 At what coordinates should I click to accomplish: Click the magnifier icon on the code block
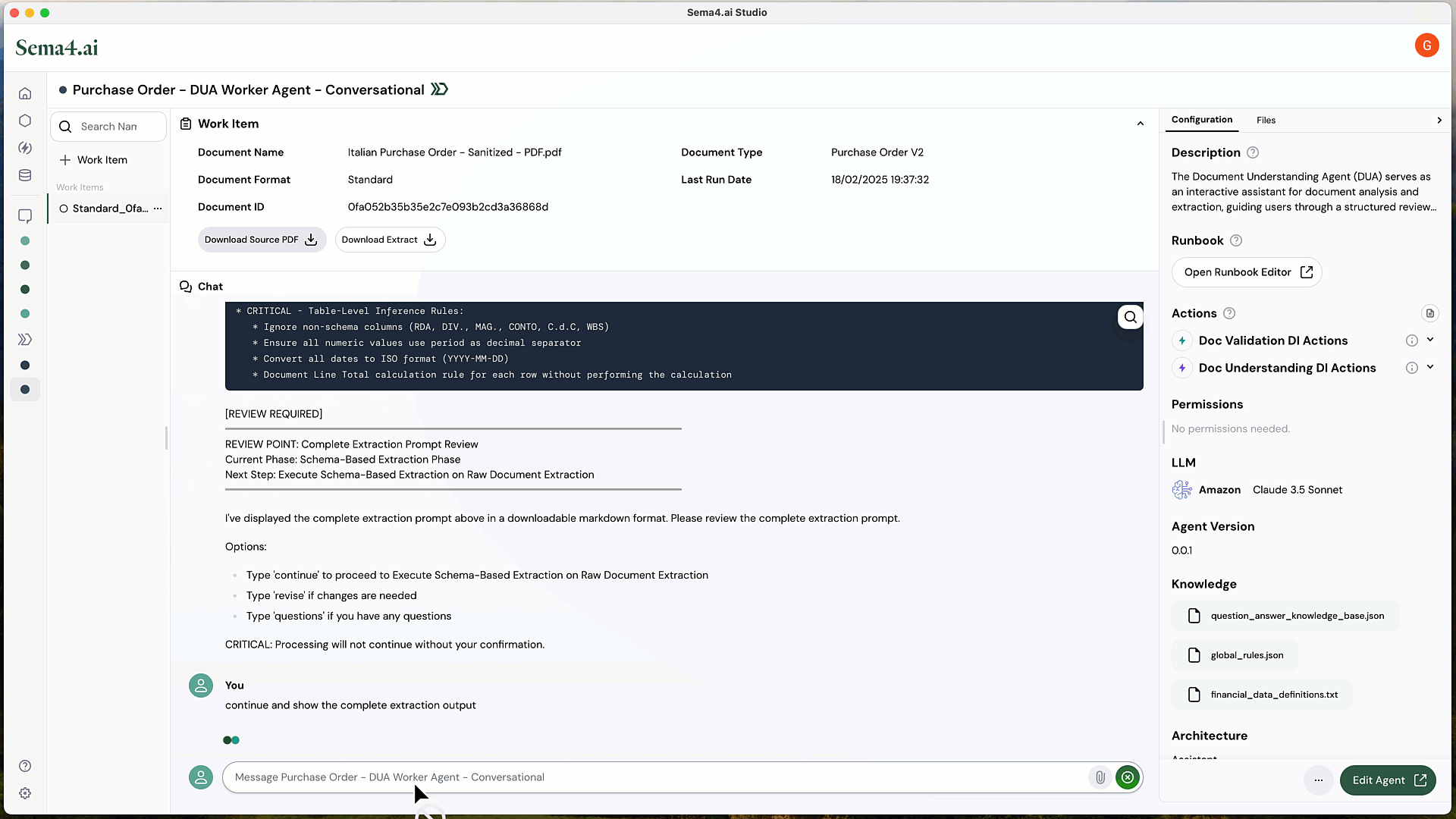coord(1131,317)
